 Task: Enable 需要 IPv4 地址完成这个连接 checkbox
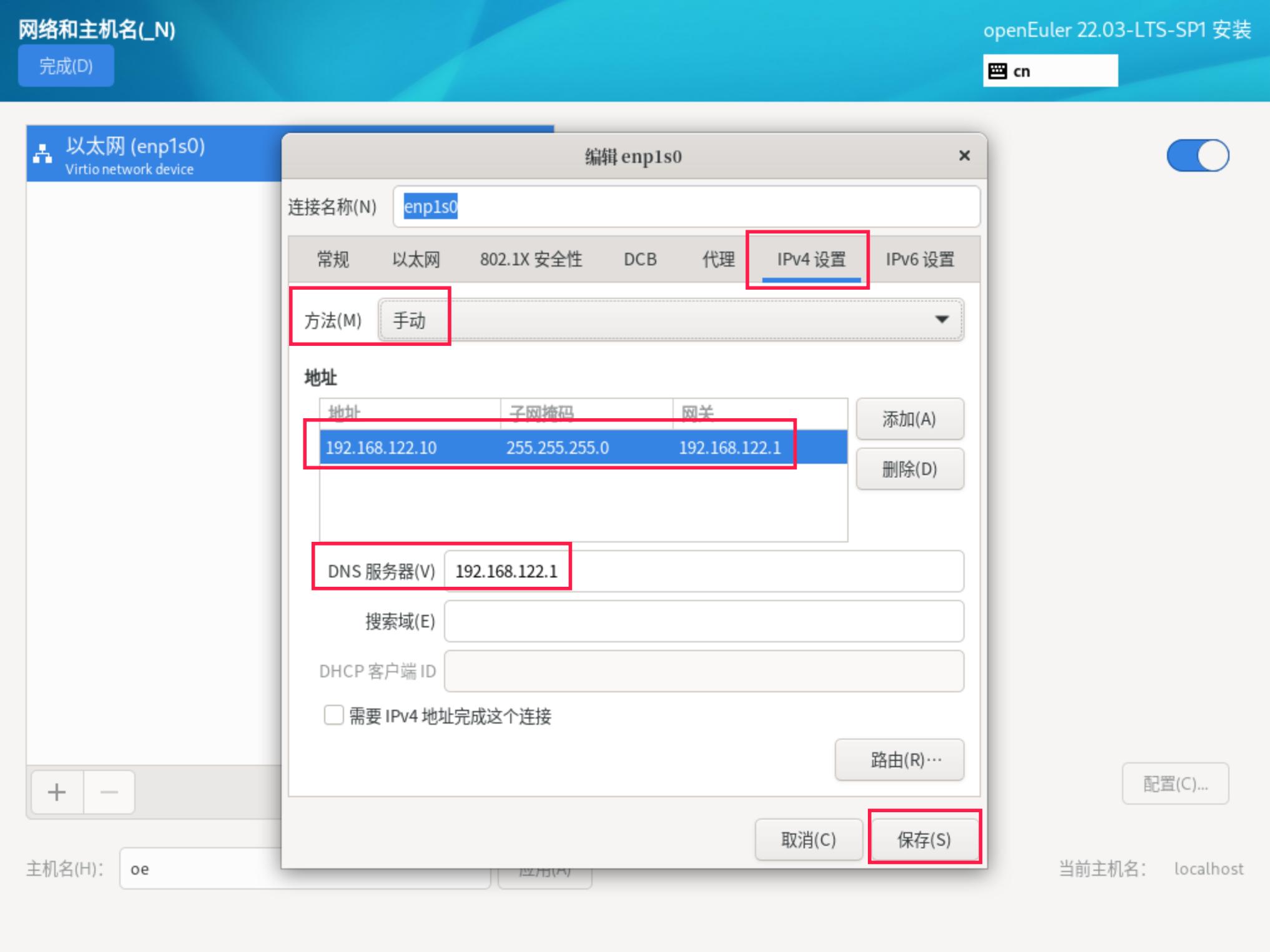(x=333, y=715)
